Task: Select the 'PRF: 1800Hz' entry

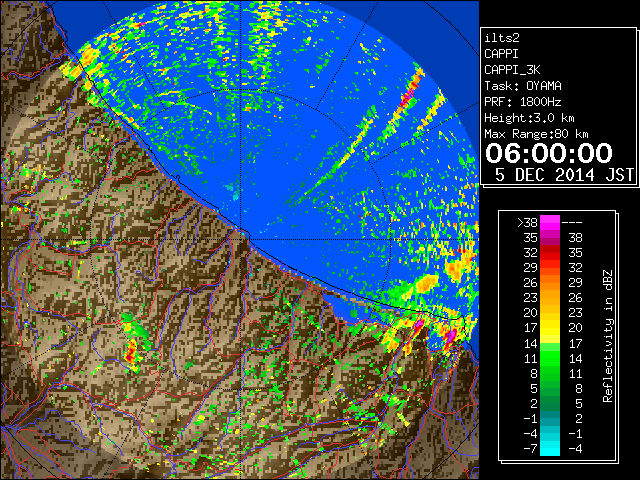Action: (523, 102)
